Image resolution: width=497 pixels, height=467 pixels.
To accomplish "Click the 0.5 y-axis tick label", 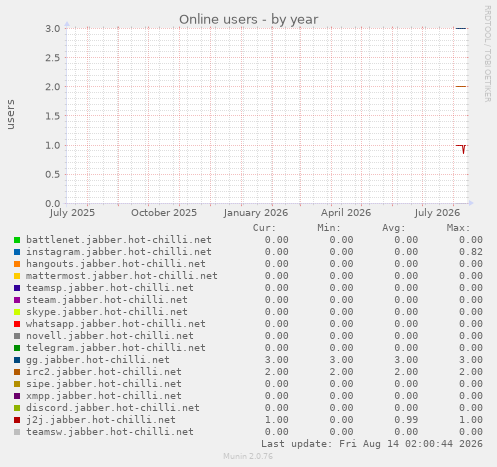I will click(53, 174).
